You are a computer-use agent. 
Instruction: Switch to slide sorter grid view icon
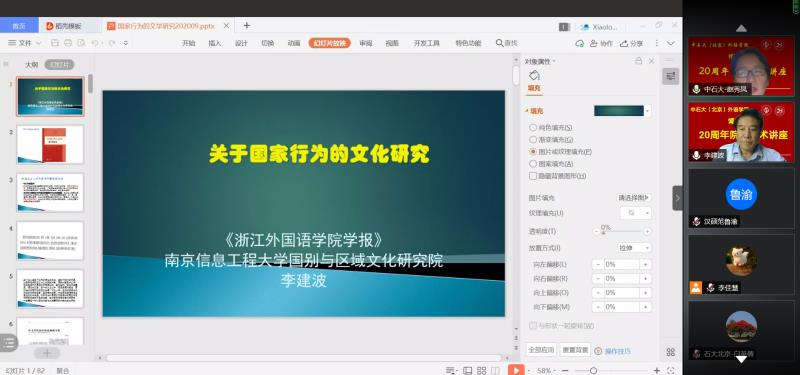(481, 370)
